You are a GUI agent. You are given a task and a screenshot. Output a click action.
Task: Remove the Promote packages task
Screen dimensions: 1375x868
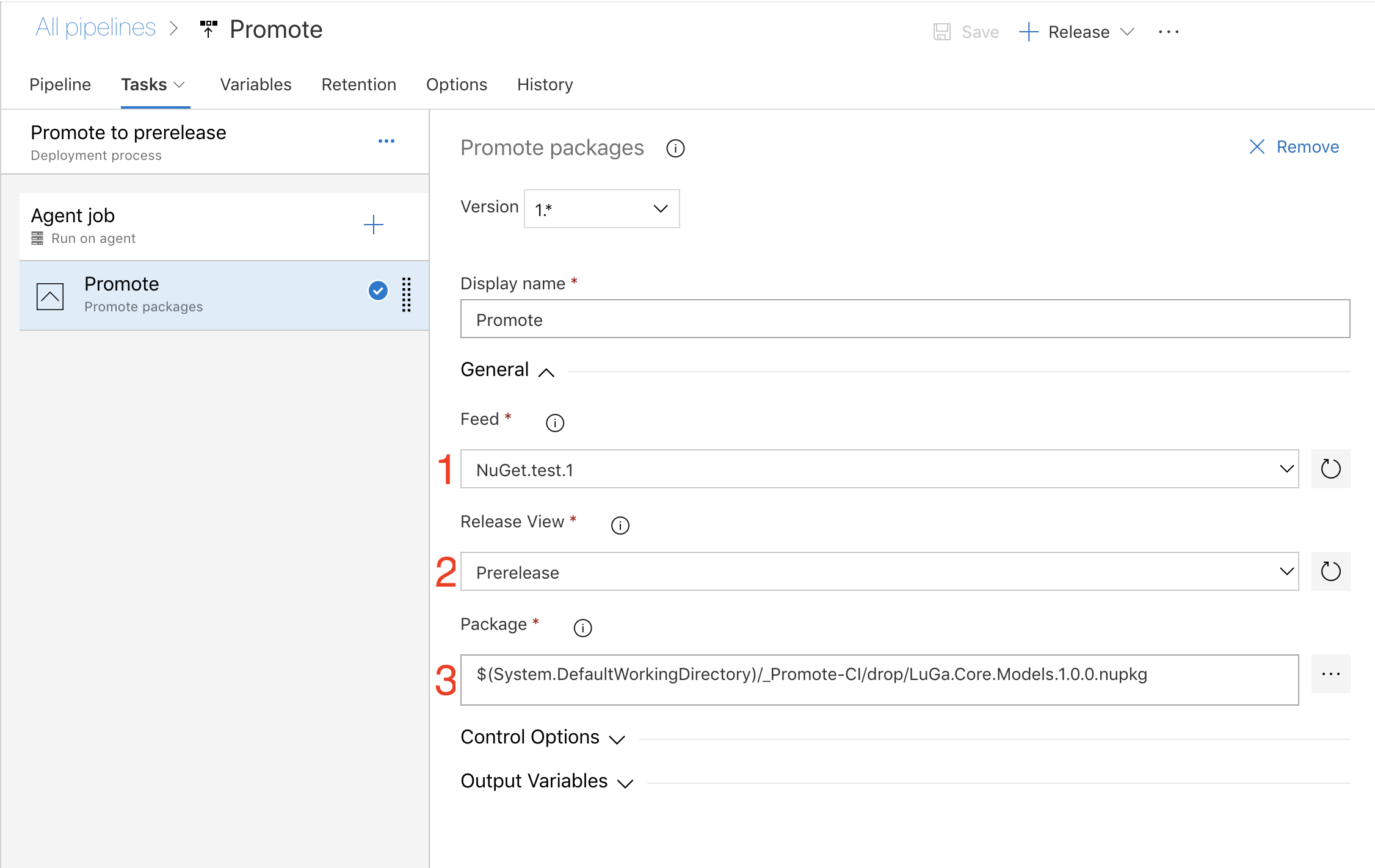click(1294, 146)
